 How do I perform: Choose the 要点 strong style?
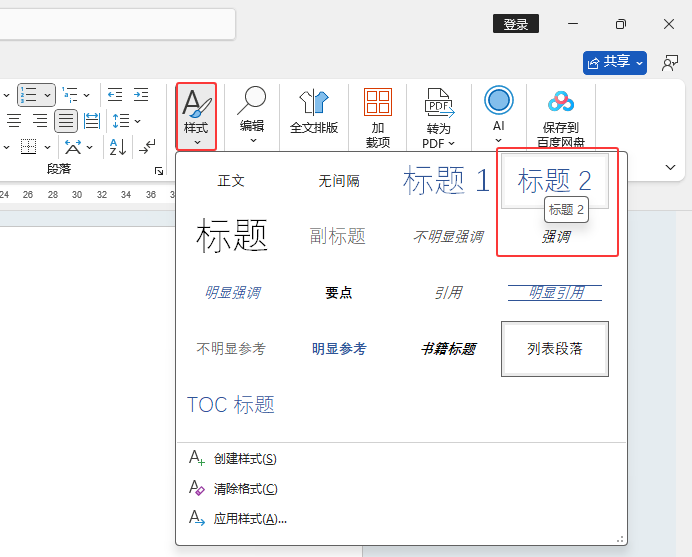pyautogui.click(x=338, y=293)
